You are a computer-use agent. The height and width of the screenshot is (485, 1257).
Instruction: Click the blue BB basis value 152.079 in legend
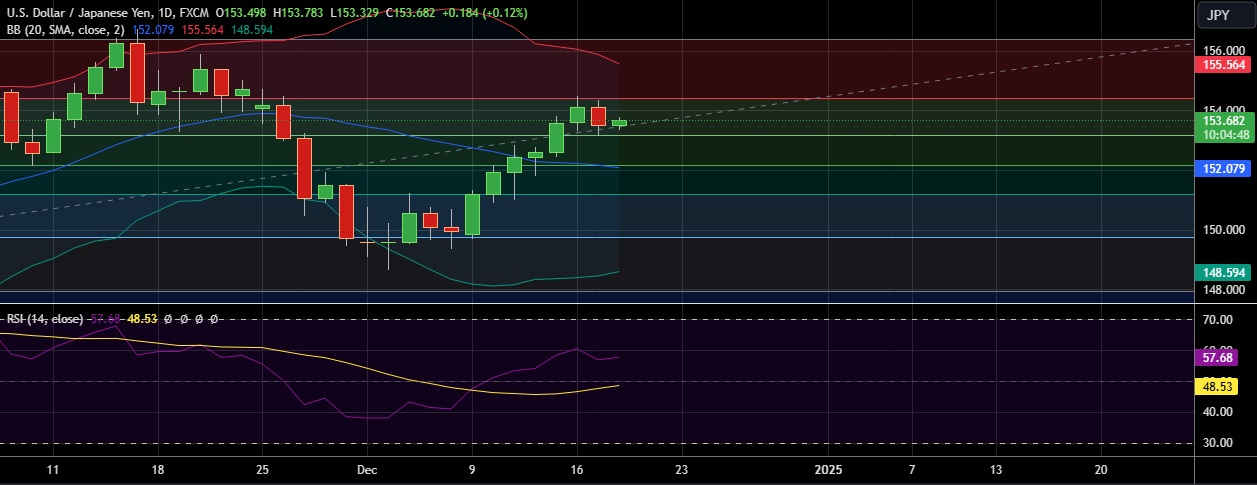click(153, 31)
